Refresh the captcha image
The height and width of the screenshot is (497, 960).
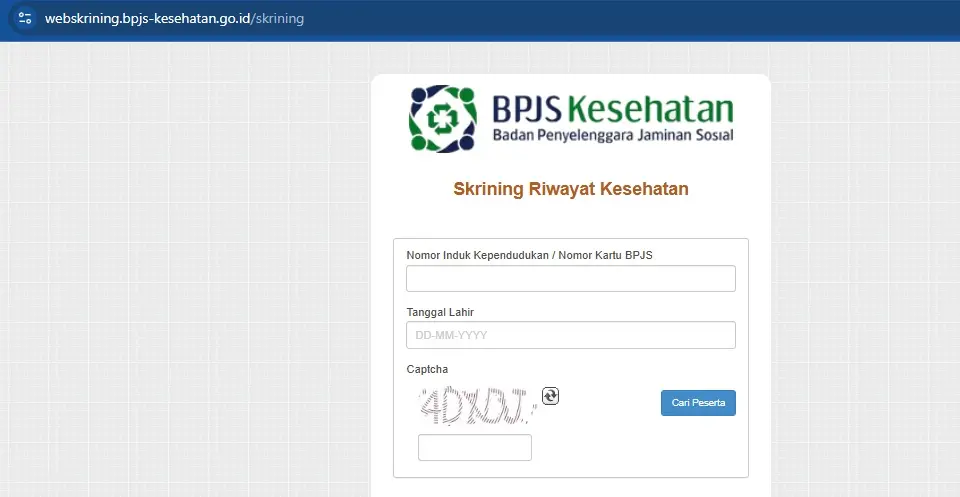[x=550, y=396]
